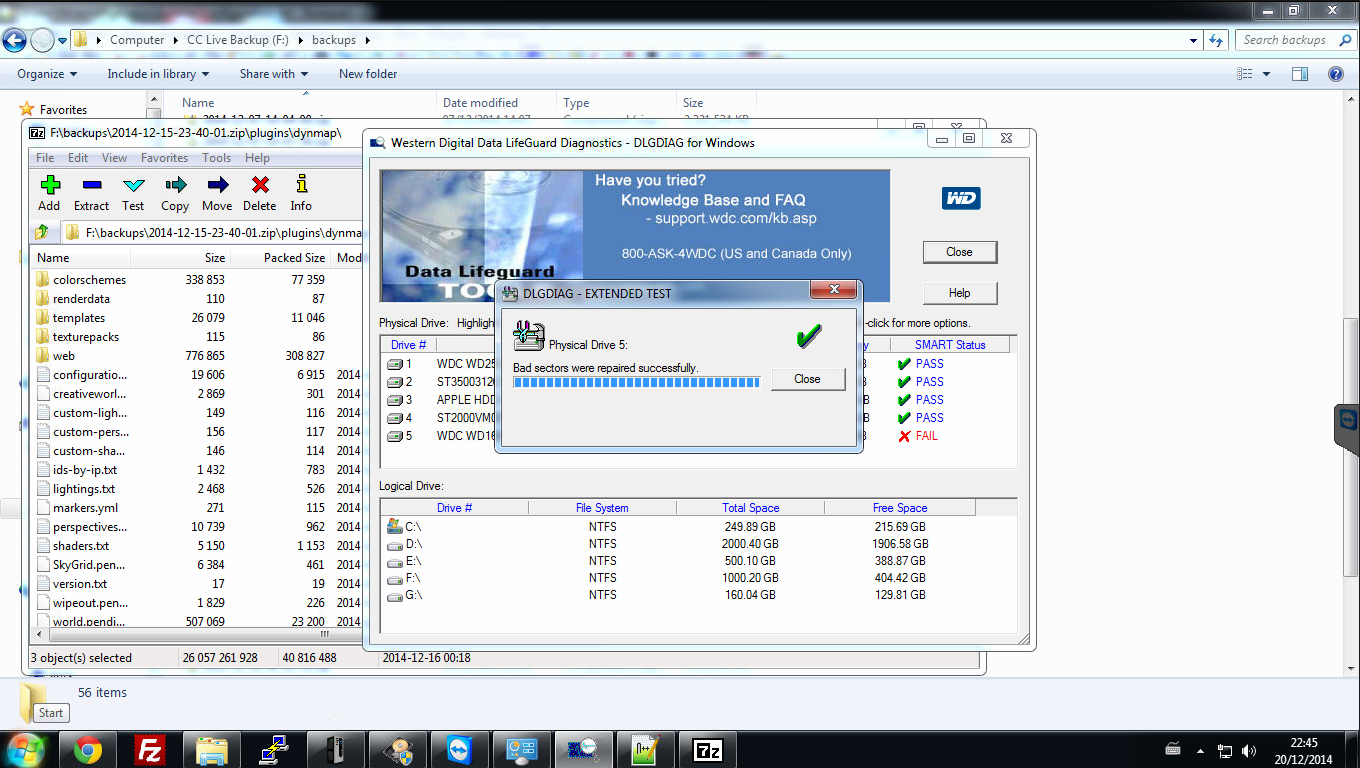Open the File menu in 7-Zip
Viewport: 1360px width, 768px height.
tap(45, 158)
